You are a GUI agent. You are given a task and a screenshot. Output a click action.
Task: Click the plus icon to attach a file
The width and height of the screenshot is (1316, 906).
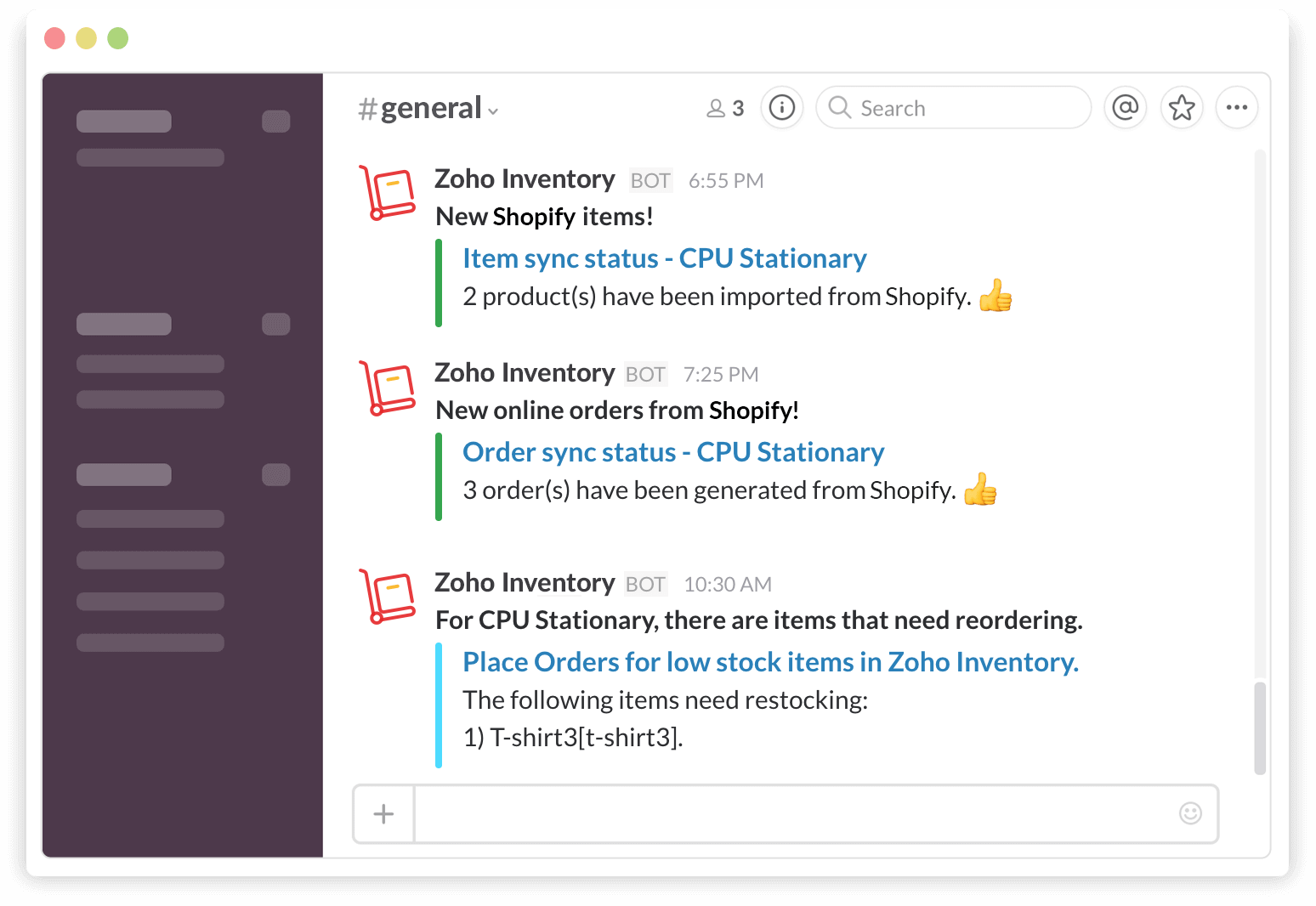(383, 813)
